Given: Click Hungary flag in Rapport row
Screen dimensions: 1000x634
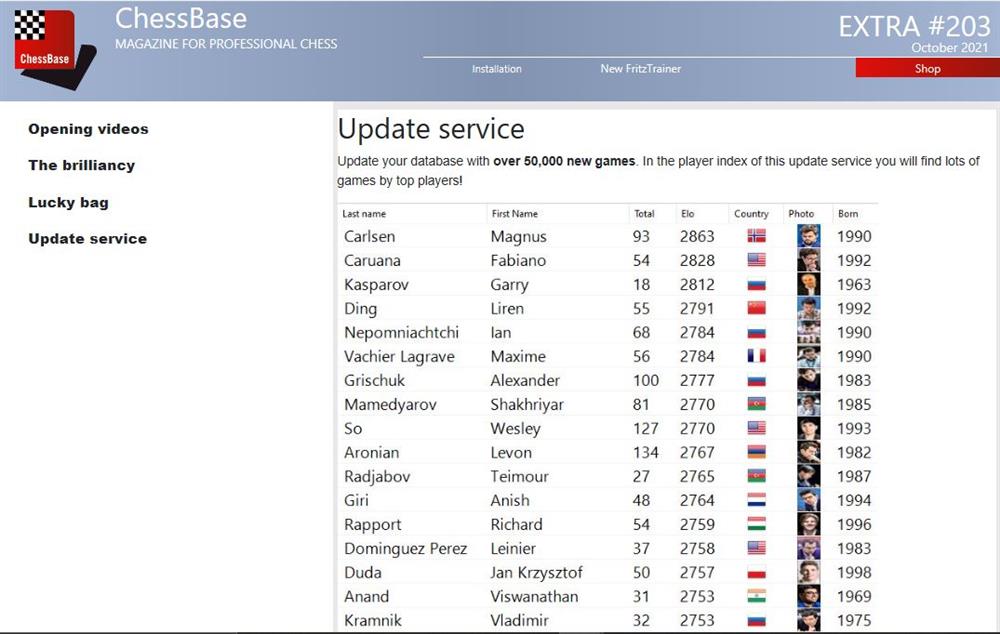Looking at the screenshot, I should 756,524.
